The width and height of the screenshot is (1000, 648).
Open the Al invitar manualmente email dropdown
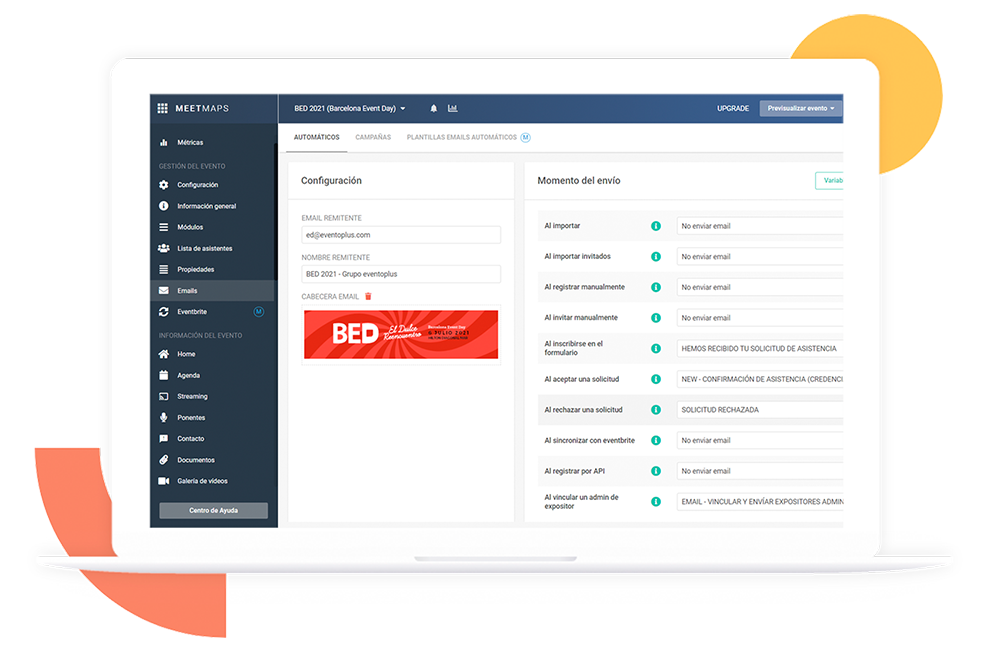click(760, 318)
